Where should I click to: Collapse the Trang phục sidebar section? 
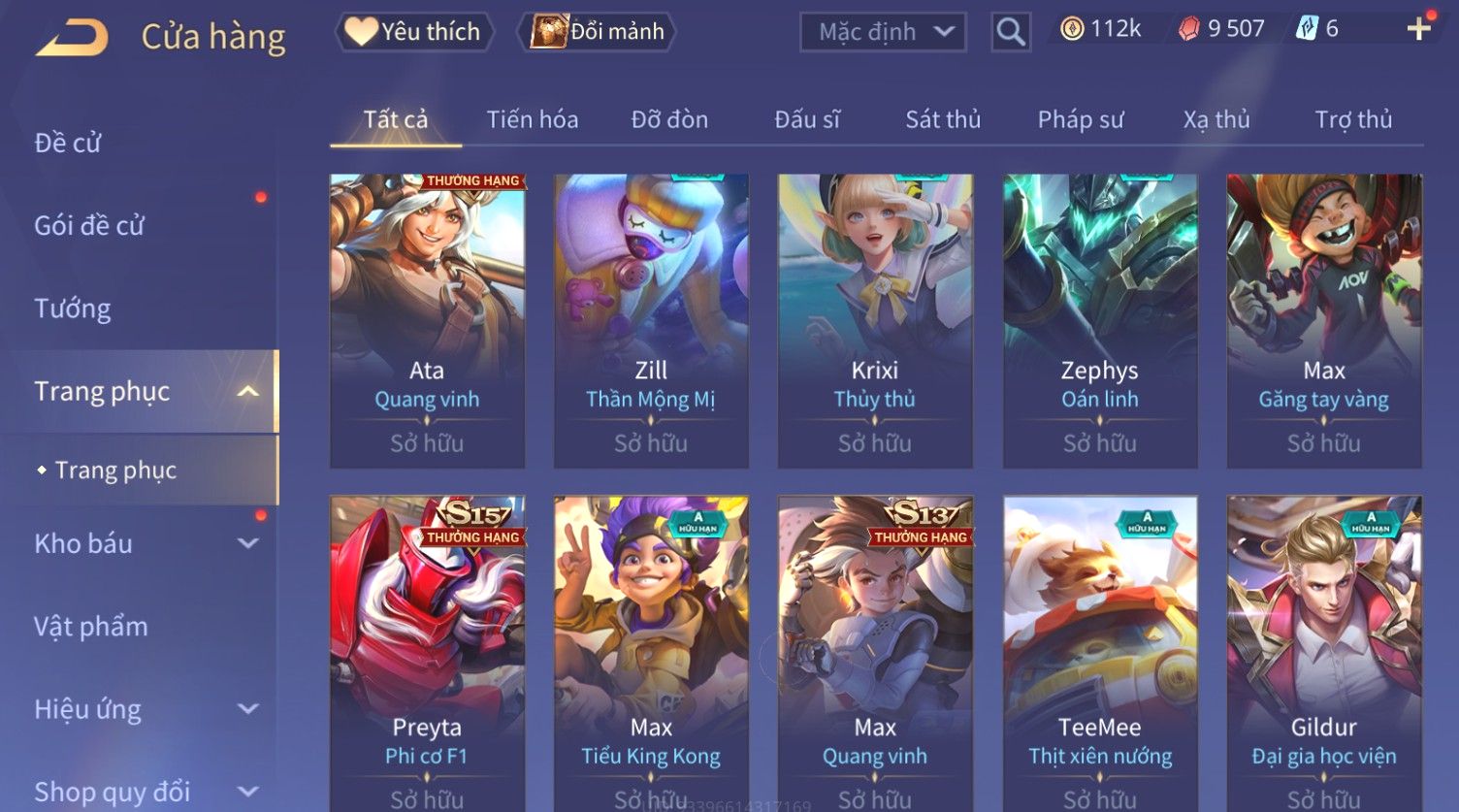[248, 391]
